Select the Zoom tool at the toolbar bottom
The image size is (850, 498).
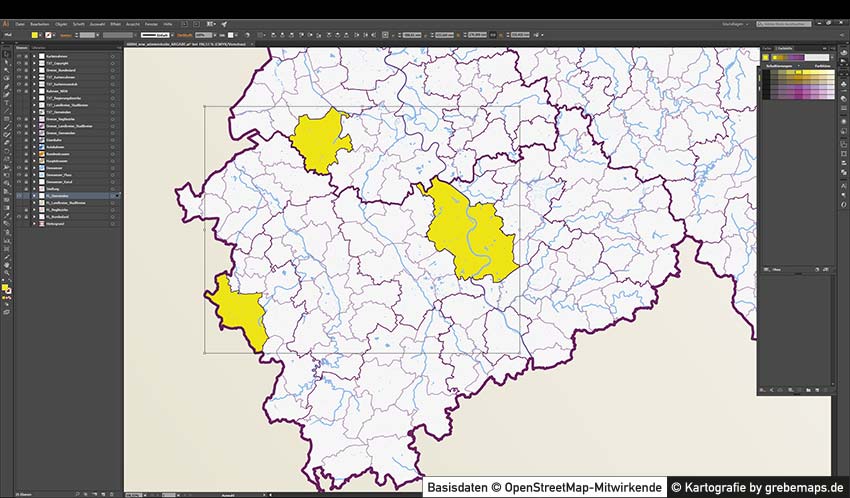point(5,272)
